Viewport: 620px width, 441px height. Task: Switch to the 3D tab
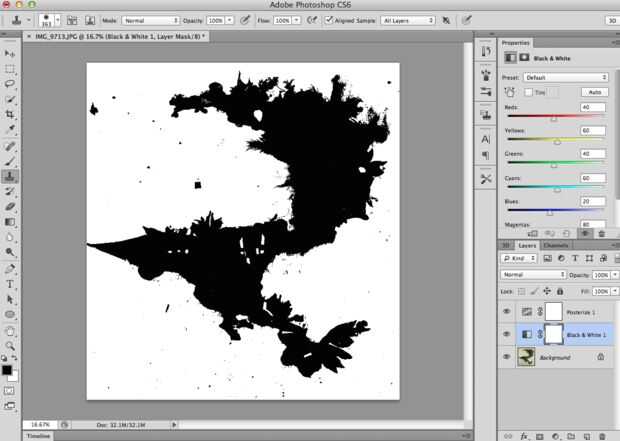click(506, 245)
